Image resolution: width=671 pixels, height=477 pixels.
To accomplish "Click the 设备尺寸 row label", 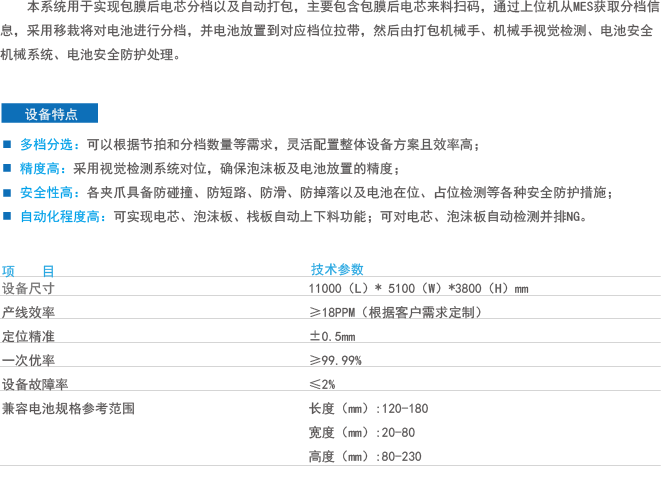I will (x=28, y=288).
